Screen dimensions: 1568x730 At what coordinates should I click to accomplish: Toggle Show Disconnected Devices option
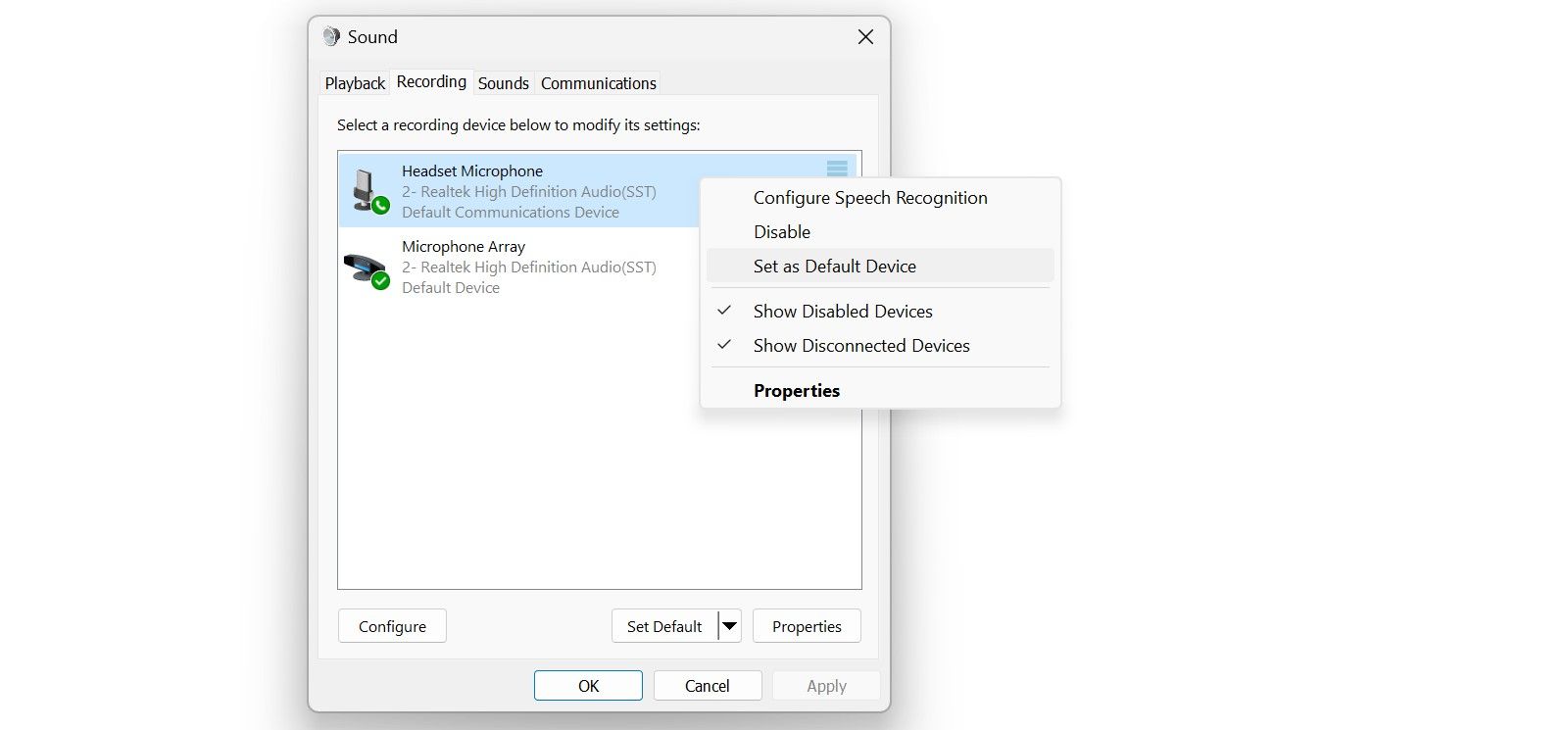(x=861, y=346)
